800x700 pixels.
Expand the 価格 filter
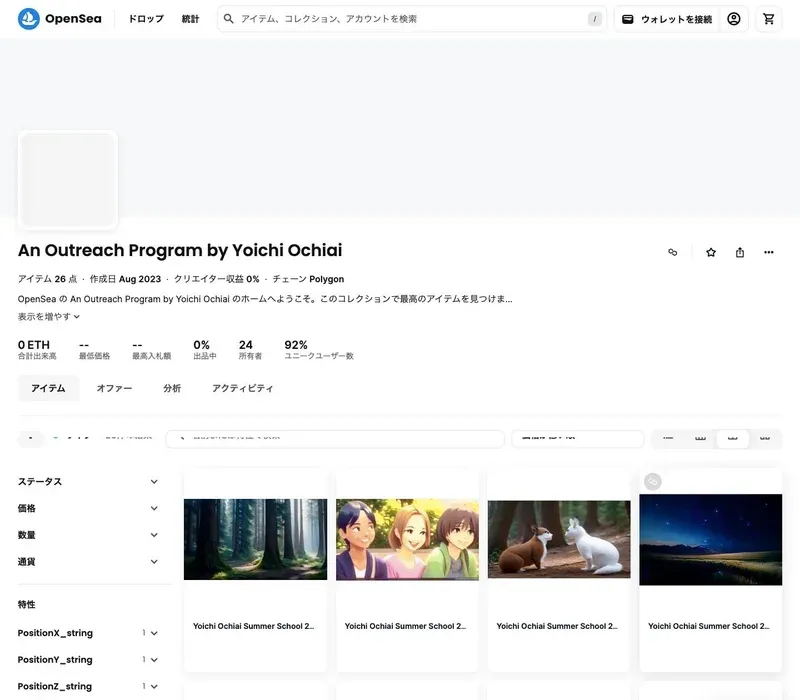click(88, 508)
